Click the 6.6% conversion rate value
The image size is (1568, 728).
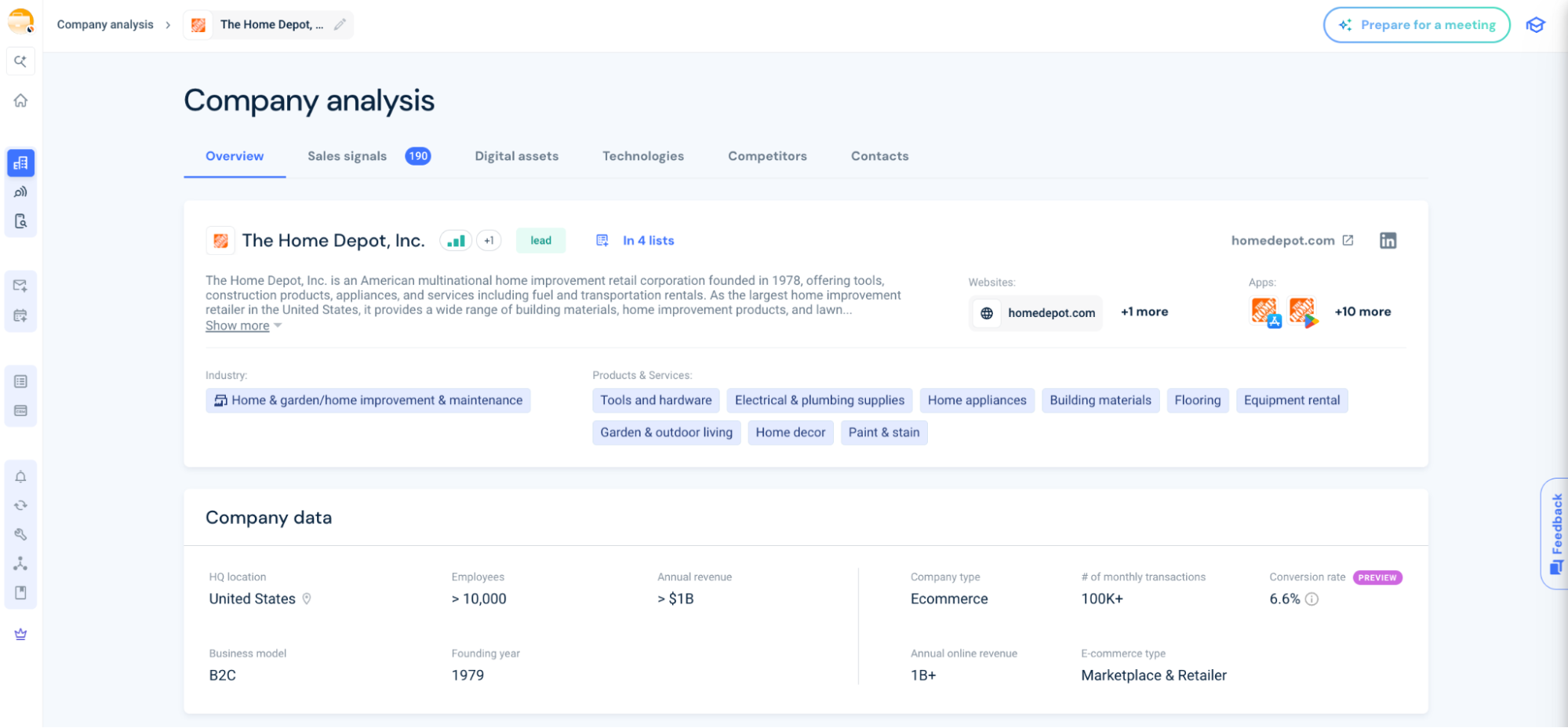tap(1285, 599)
